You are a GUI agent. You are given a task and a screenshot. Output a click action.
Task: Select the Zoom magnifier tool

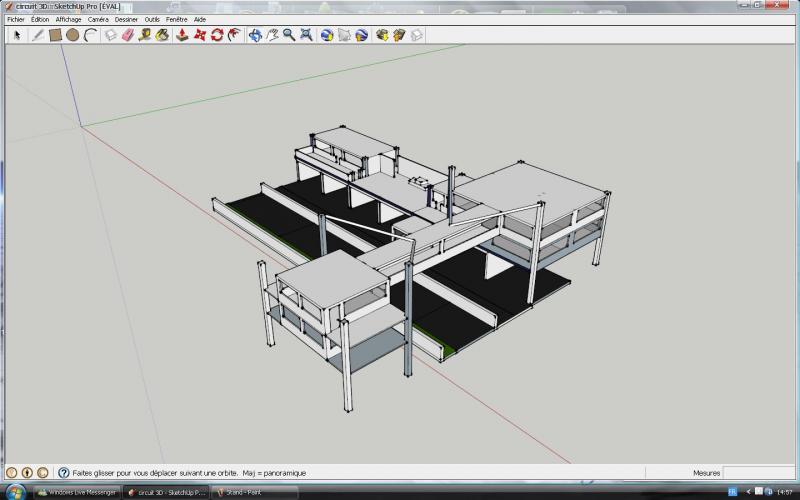click(289, 35)
